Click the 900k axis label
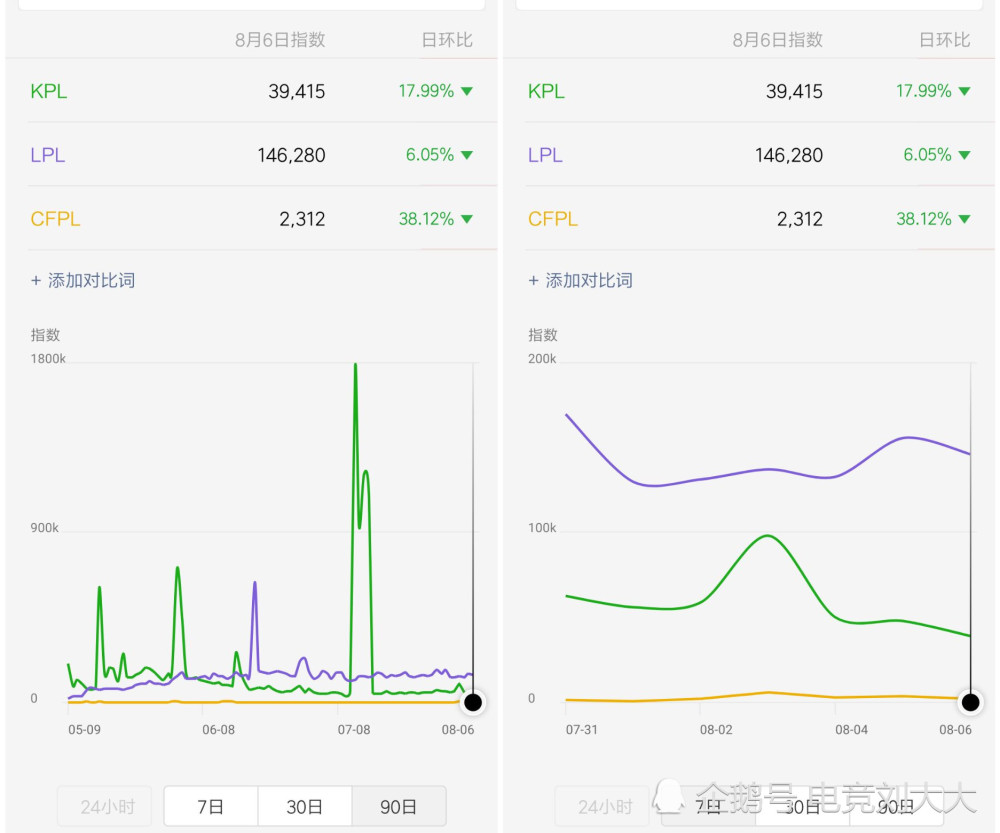Image resolution: width=1000 pixels, height=833 pixels. coord(45,528)
